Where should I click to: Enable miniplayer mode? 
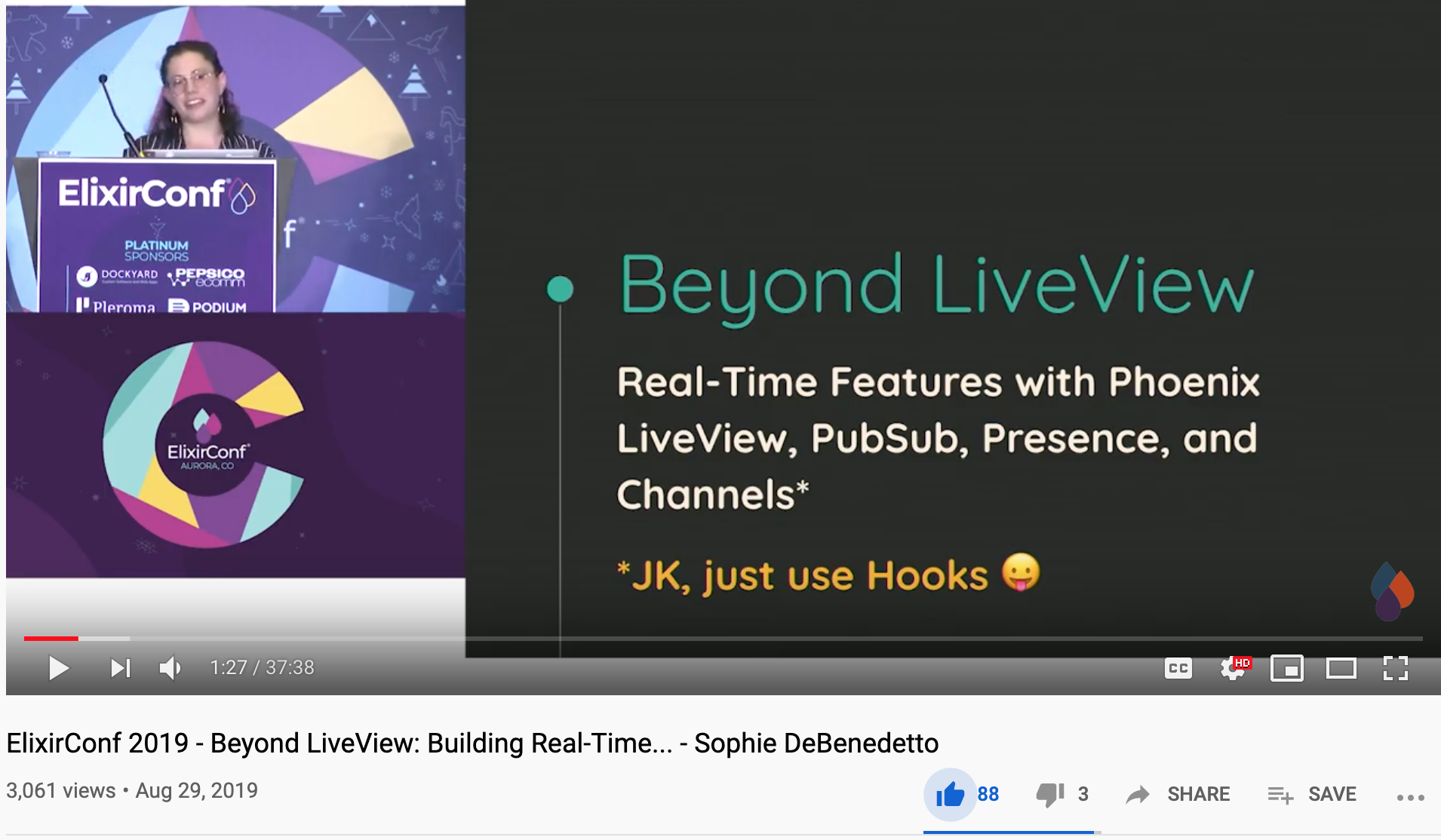tap(1287, 668)
